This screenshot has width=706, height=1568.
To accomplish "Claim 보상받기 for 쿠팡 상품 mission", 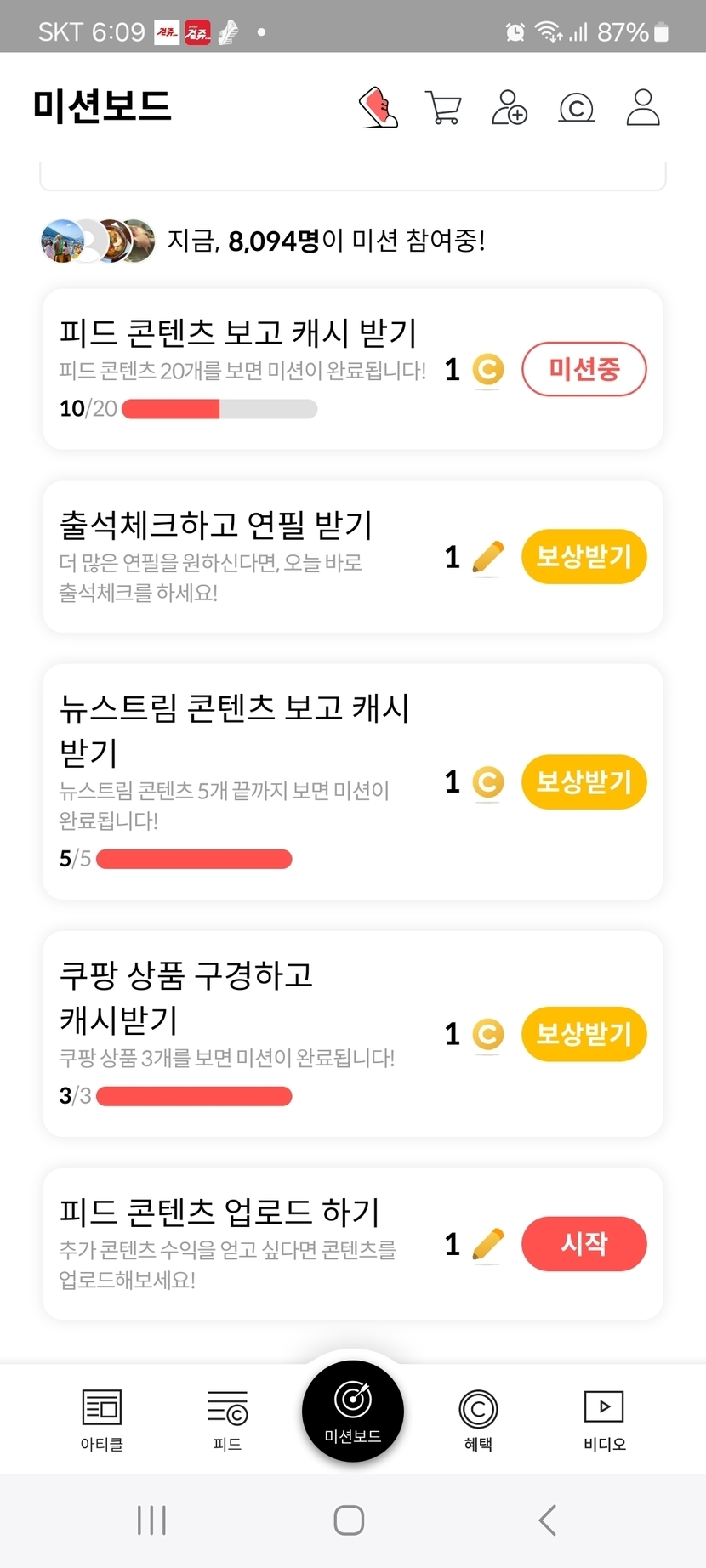I will pyautogui.click(x=584, y=1034).
